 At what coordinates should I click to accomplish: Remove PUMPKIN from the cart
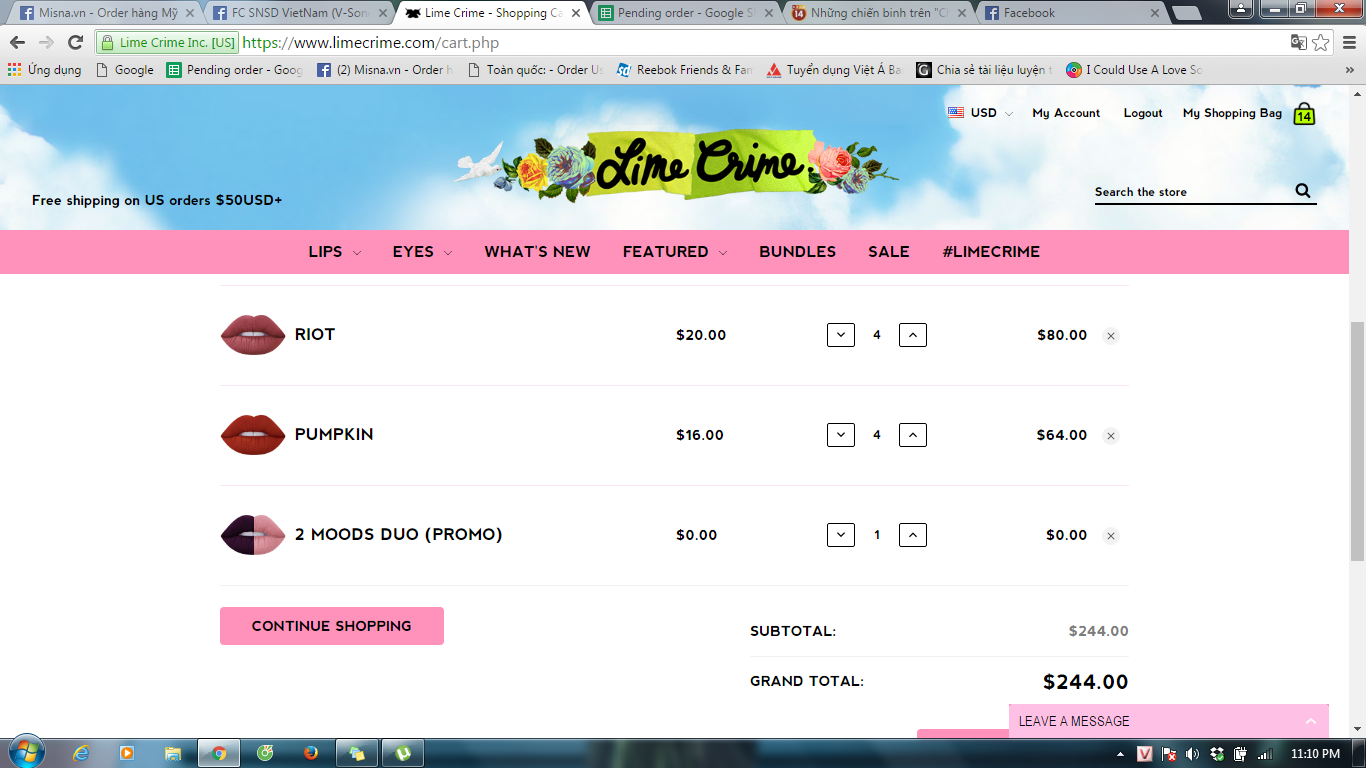pos(1110,436)
